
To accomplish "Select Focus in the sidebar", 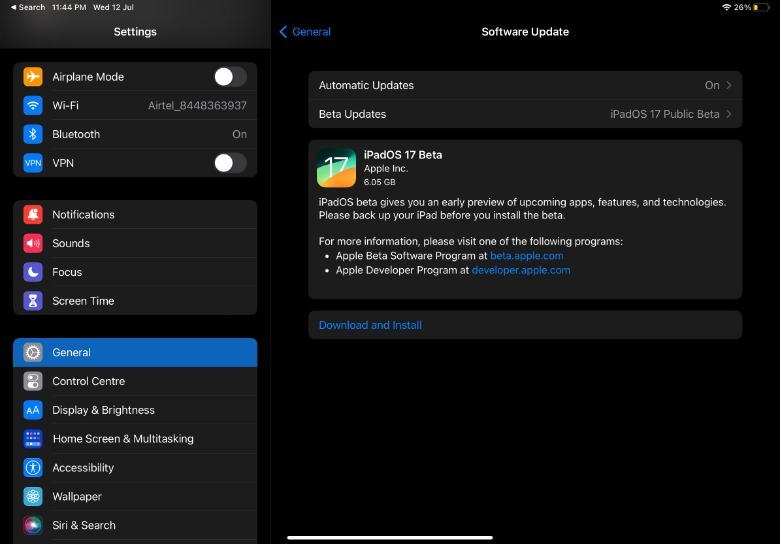I will click(x=135, y=272).
